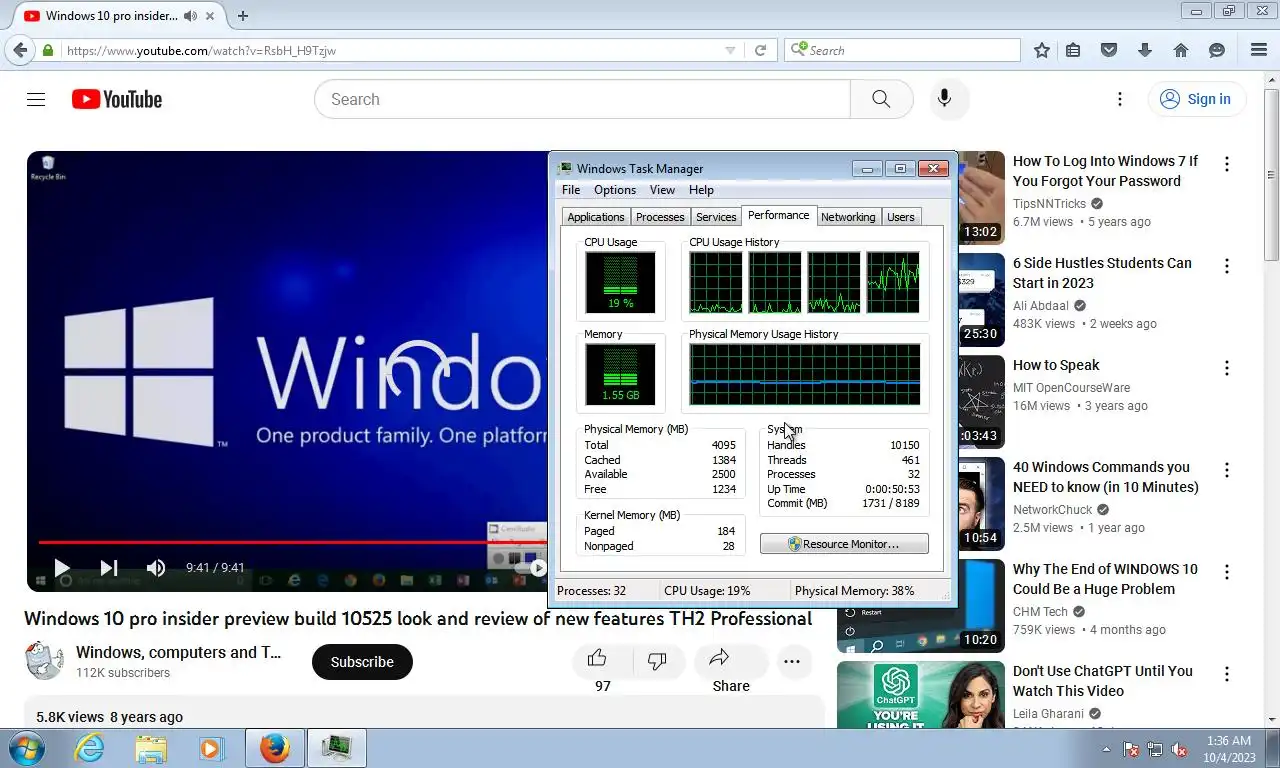Screen dimensions: 1280x768
Task: Click the Firefox toolbar search box
Action: [902, 50]
